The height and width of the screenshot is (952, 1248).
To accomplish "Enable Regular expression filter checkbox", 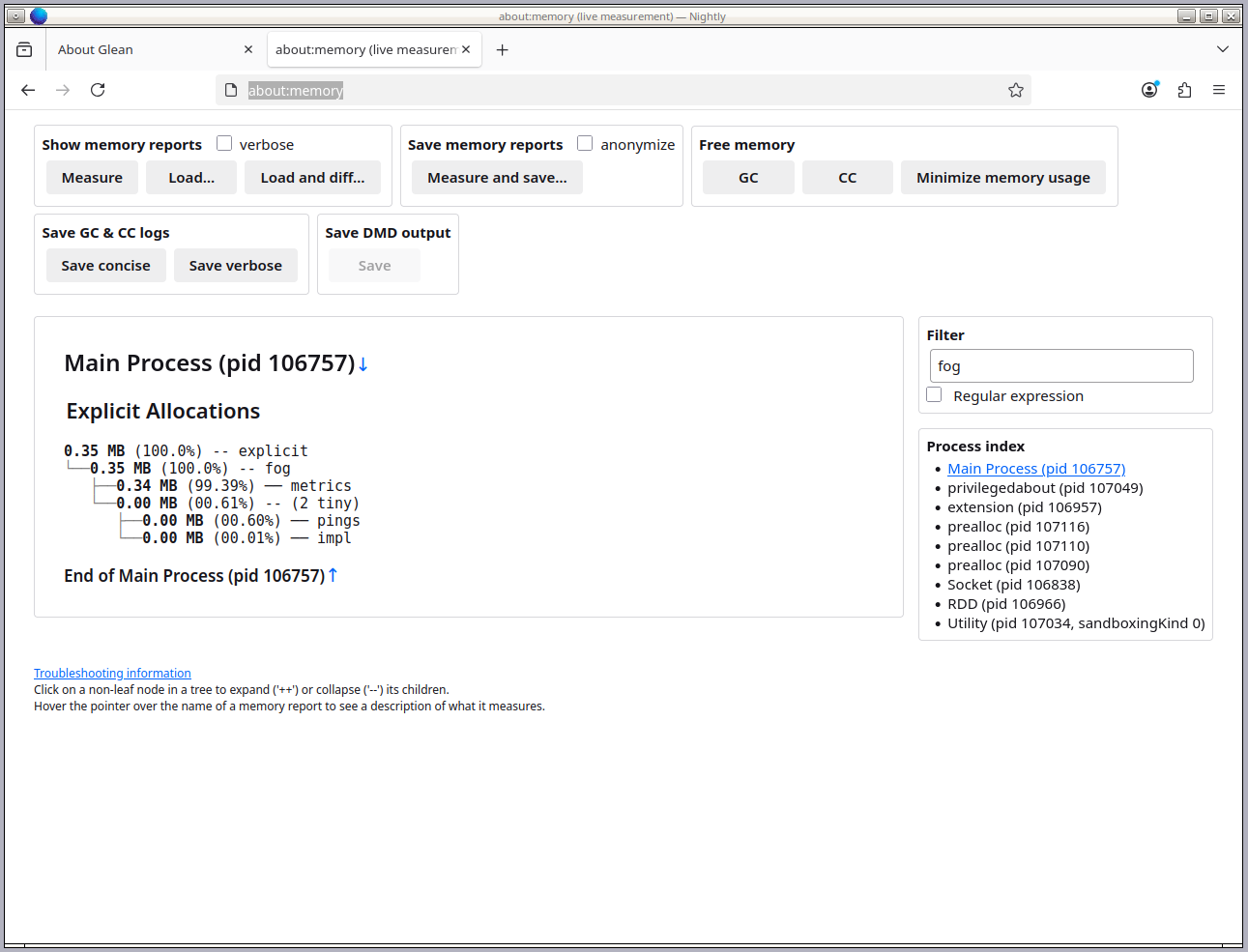I will [934, 395].
